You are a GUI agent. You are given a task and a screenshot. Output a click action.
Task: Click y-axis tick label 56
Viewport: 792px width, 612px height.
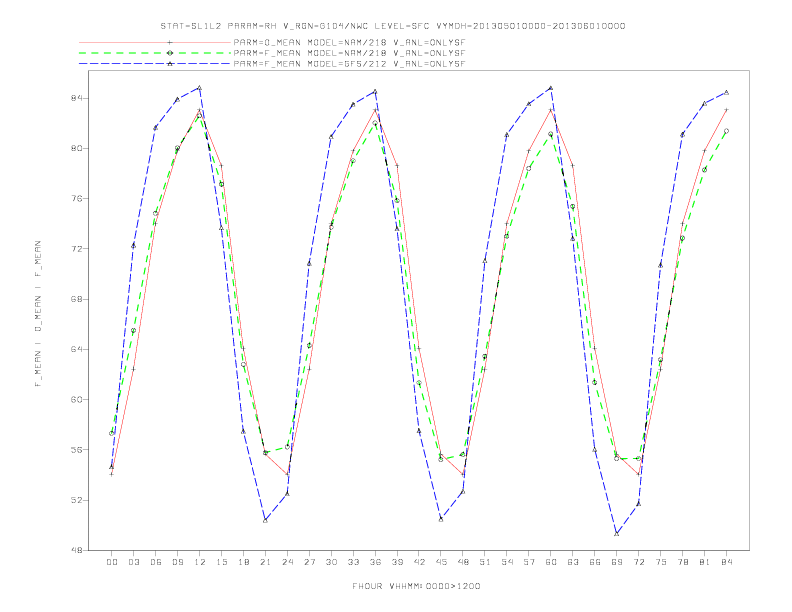76,449
